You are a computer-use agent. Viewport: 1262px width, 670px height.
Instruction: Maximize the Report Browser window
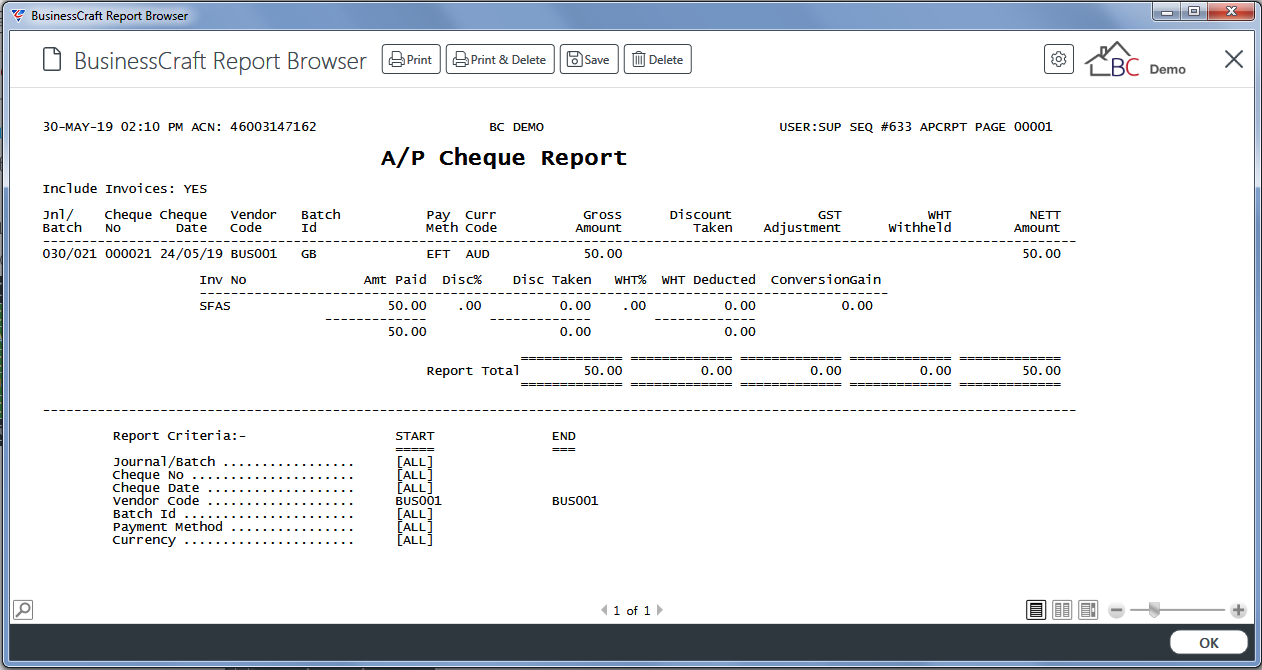(x=1193, y=12)
